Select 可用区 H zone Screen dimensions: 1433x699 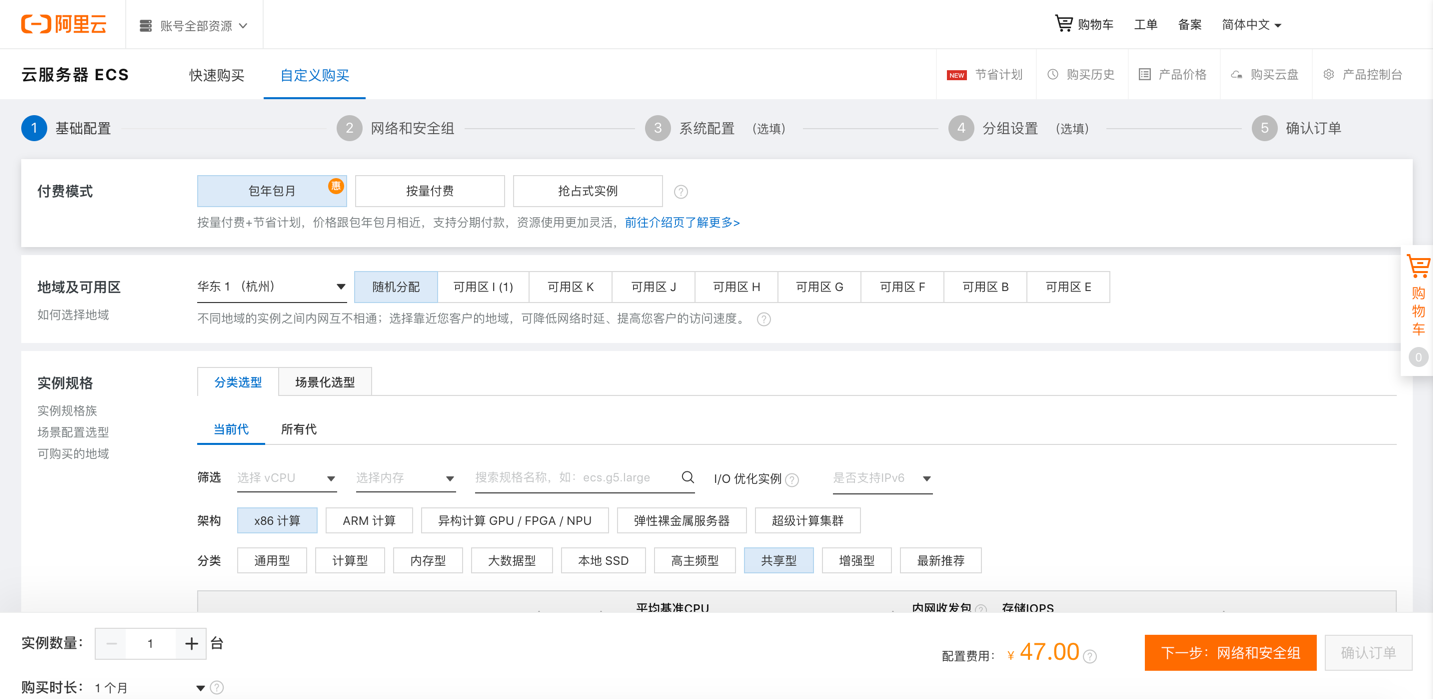coord(737,287)
